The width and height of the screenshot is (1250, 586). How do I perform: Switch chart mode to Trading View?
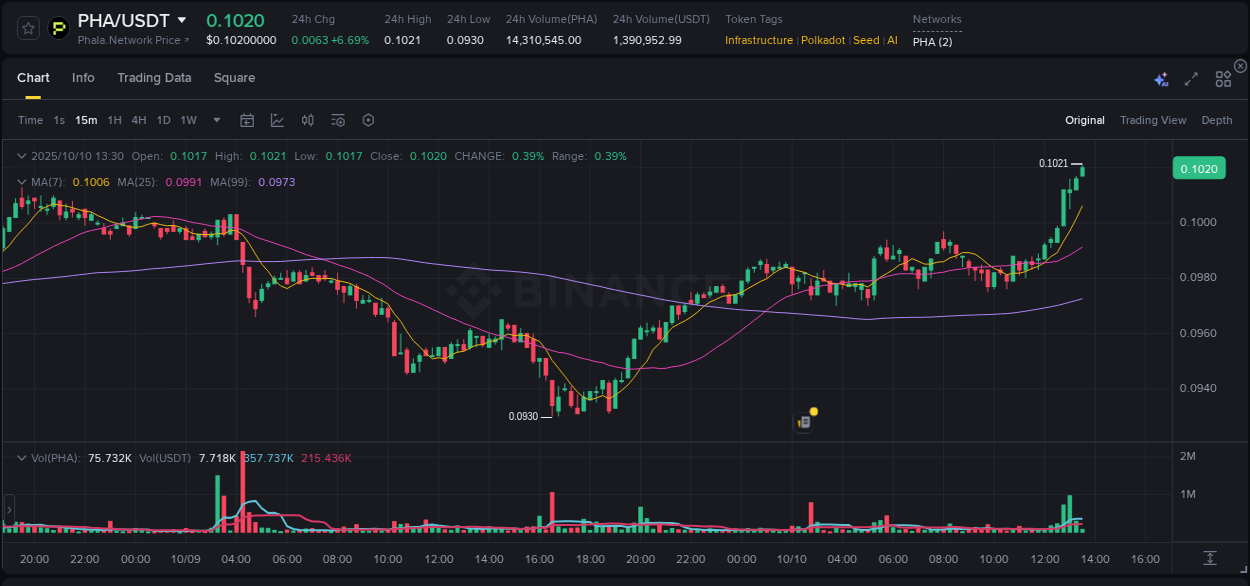1153,120
